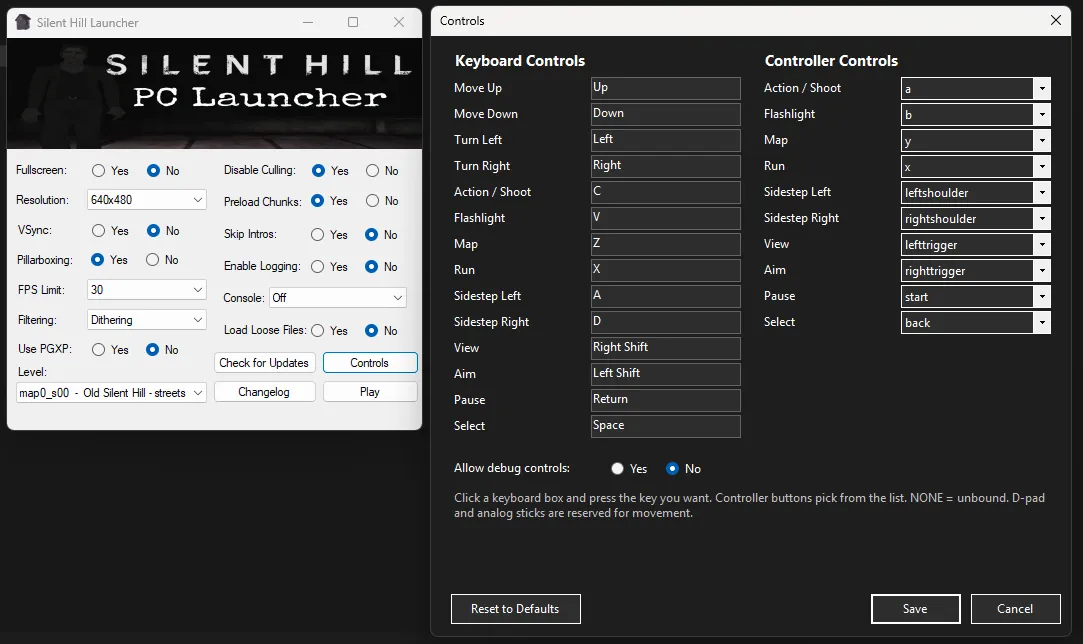Select No for Allow debug controls
The width and height of the screenshot is (1083, 644).
point(672,468)
